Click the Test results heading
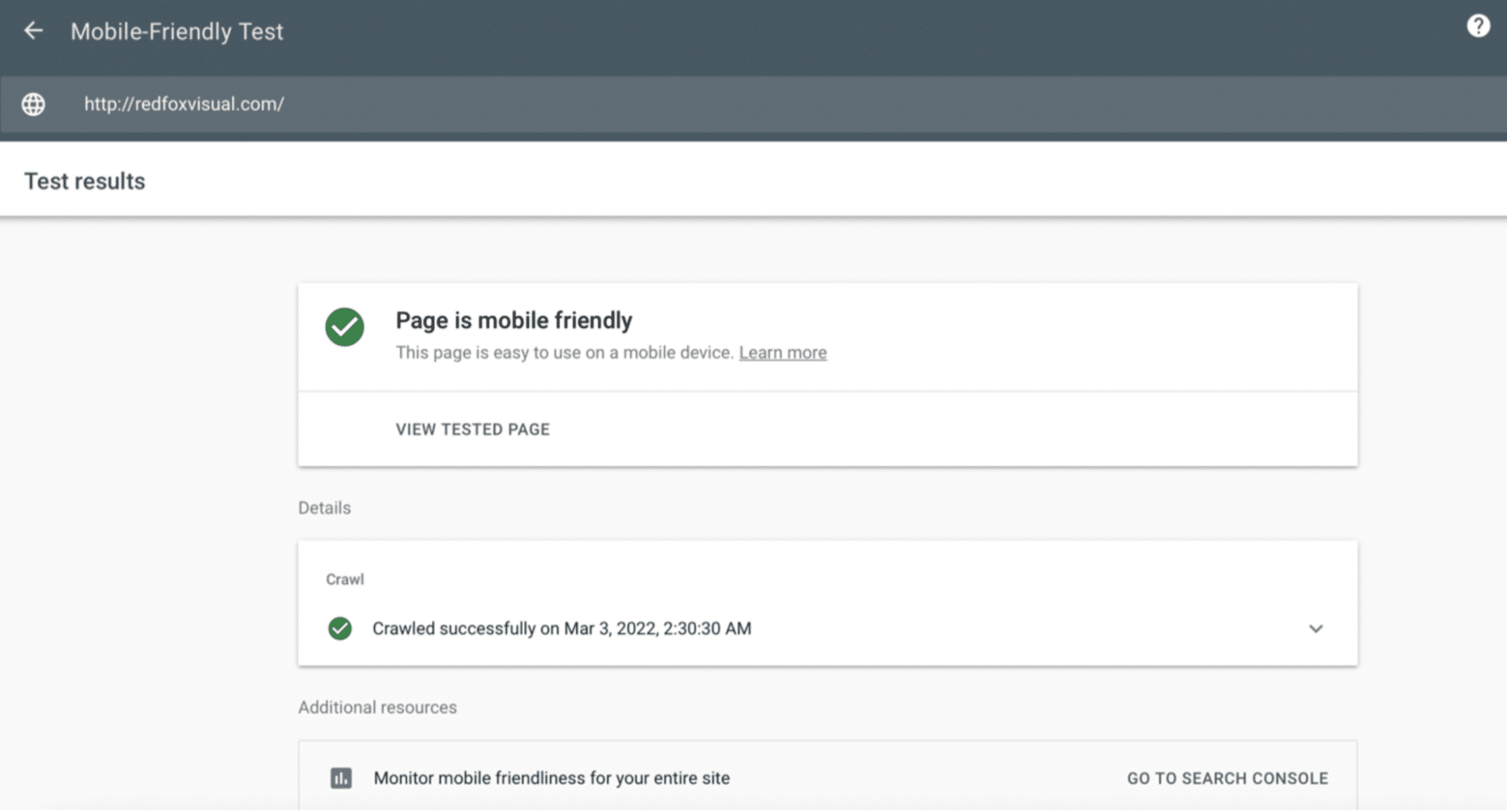The height and width of the screenshot is (812, 1507). click(85, 182)
